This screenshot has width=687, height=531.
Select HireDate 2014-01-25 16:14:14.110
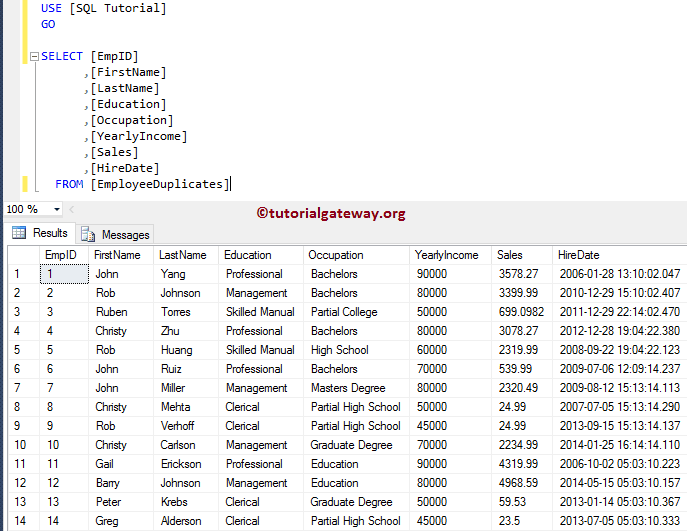coord(620,445)
